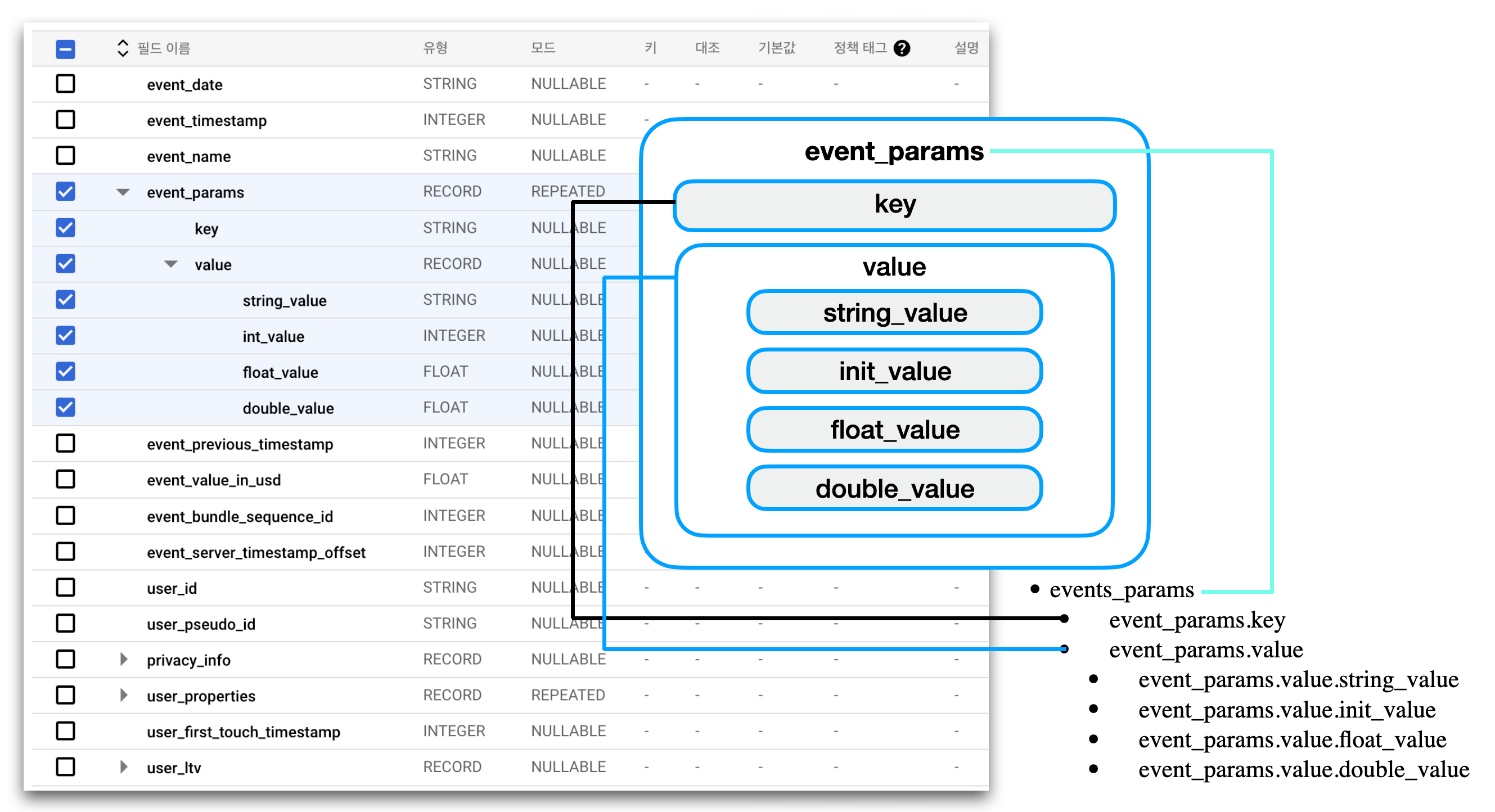Check the event_server_timestamp_offset row checkbox
This screenshot has width=1495, height=812.
66,552
